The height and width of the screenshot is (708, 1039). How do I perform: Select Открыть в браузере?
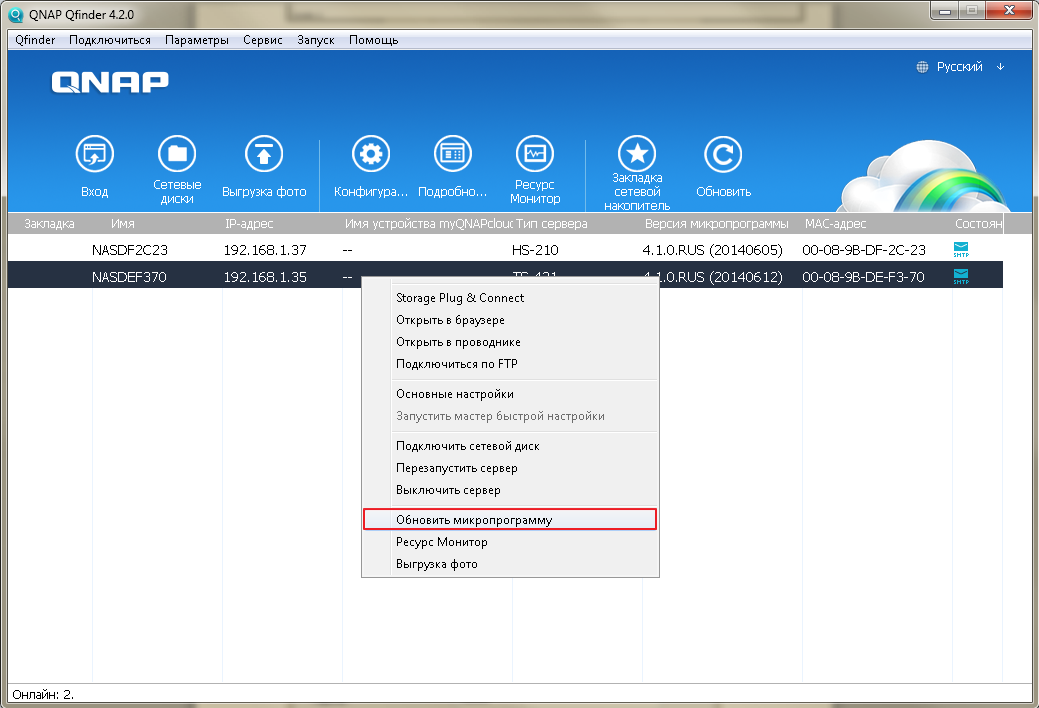pyautogui.click(x=510, y=320)
